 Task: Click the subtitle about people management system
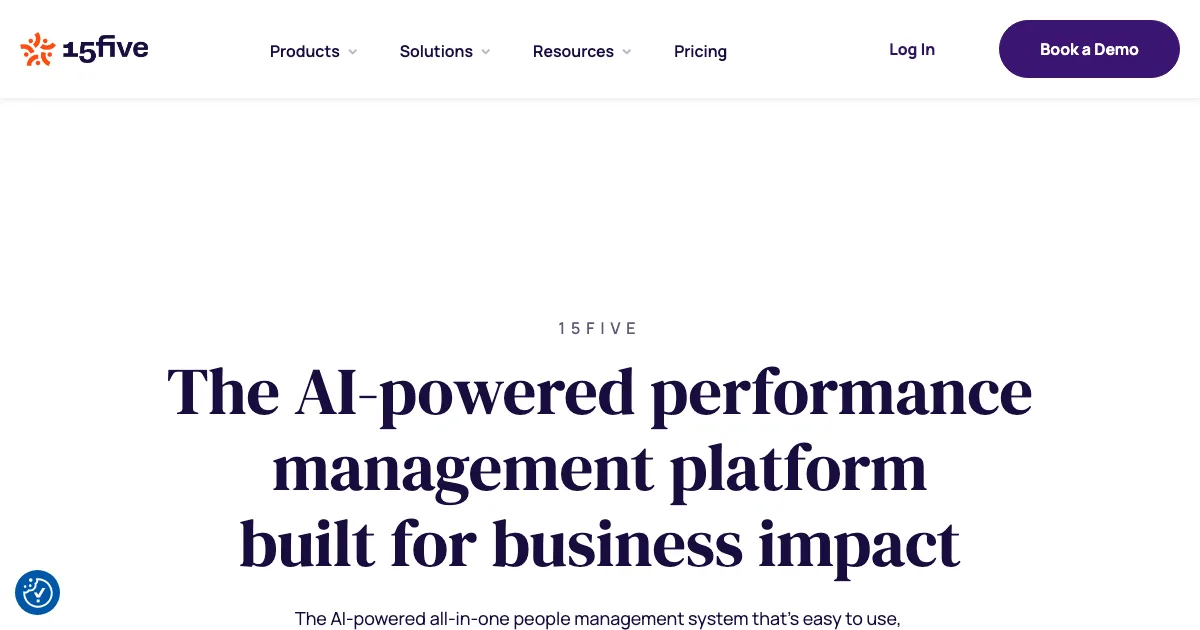[x=598, y=618]
